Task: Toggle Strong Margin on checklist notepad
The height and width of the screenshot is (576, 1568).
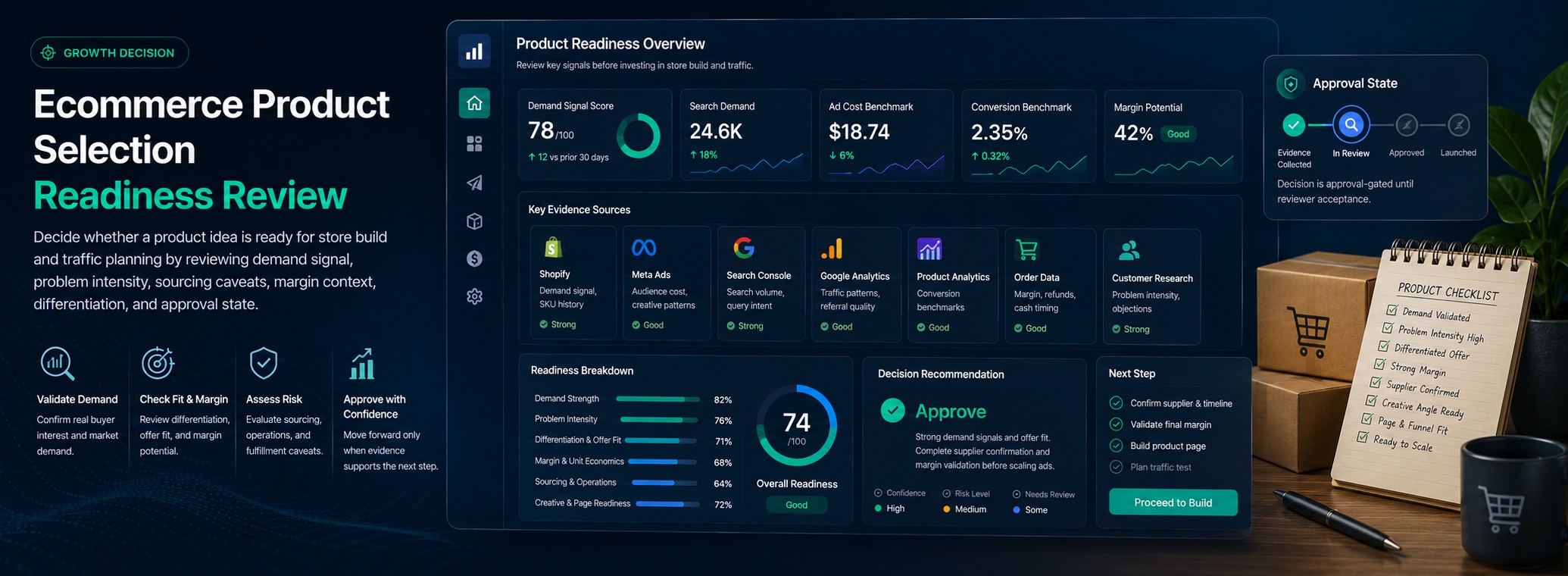Action: [x=1380, y=364]
